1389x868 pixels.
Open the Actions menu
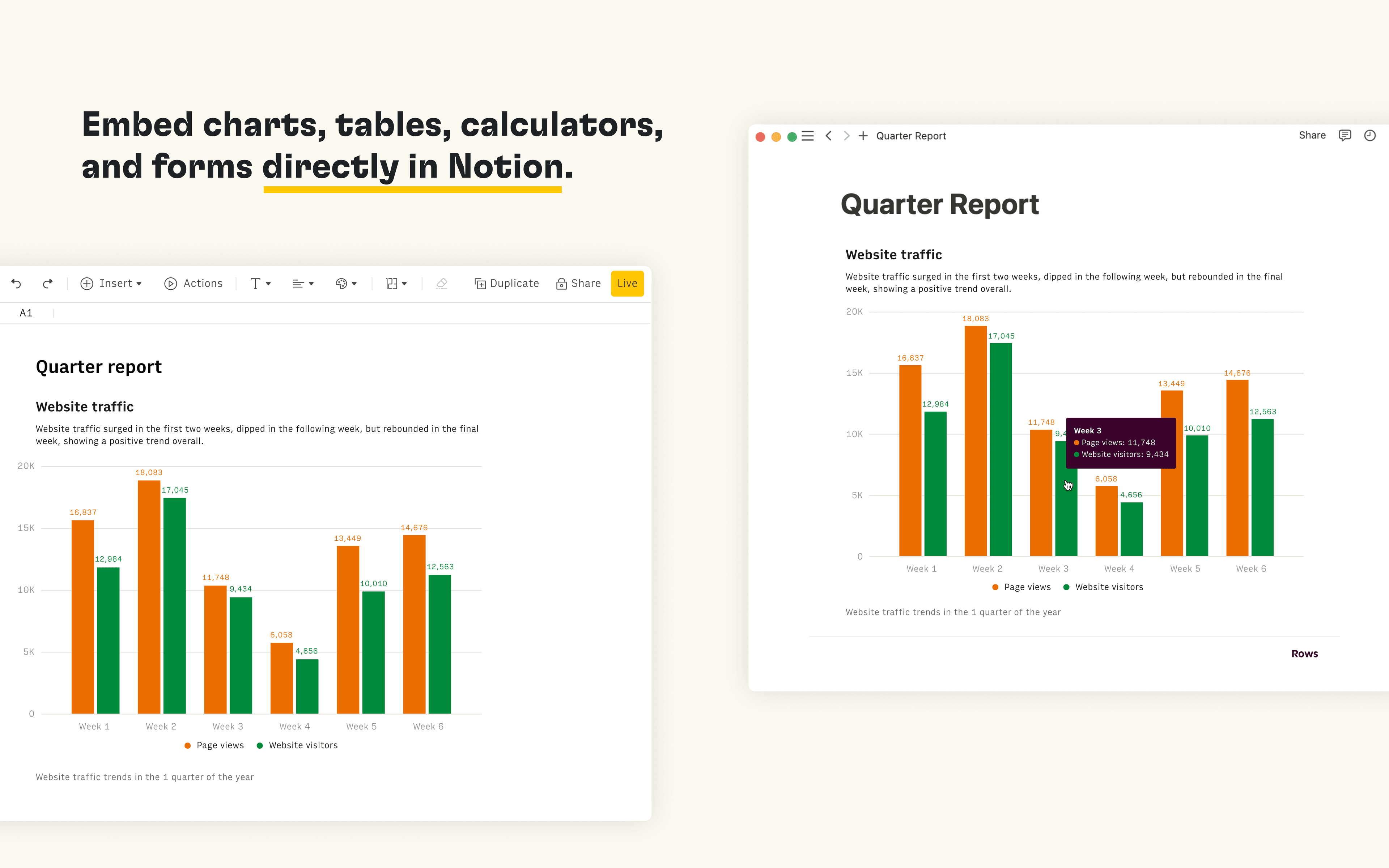(x=194, y=284)
